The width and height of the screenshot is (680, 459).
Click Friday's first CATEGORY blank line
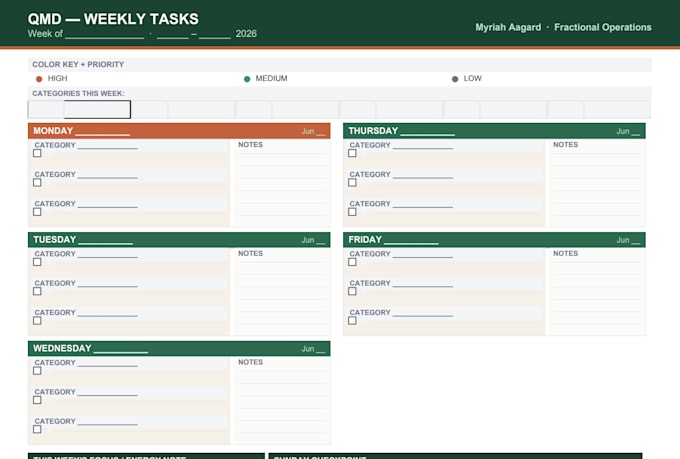[x=423, y=255]
